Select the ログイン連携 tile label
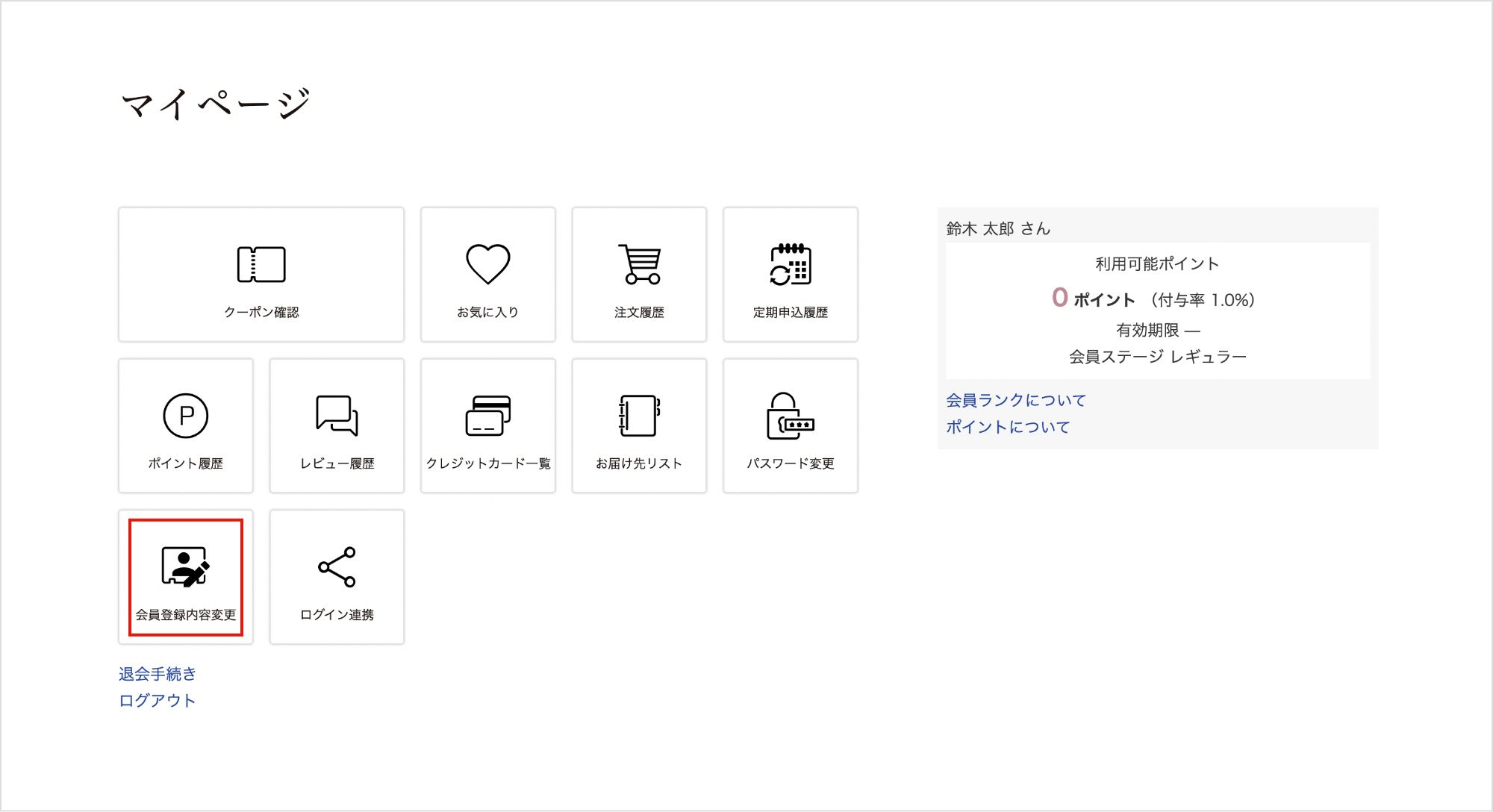 point(337,614)
